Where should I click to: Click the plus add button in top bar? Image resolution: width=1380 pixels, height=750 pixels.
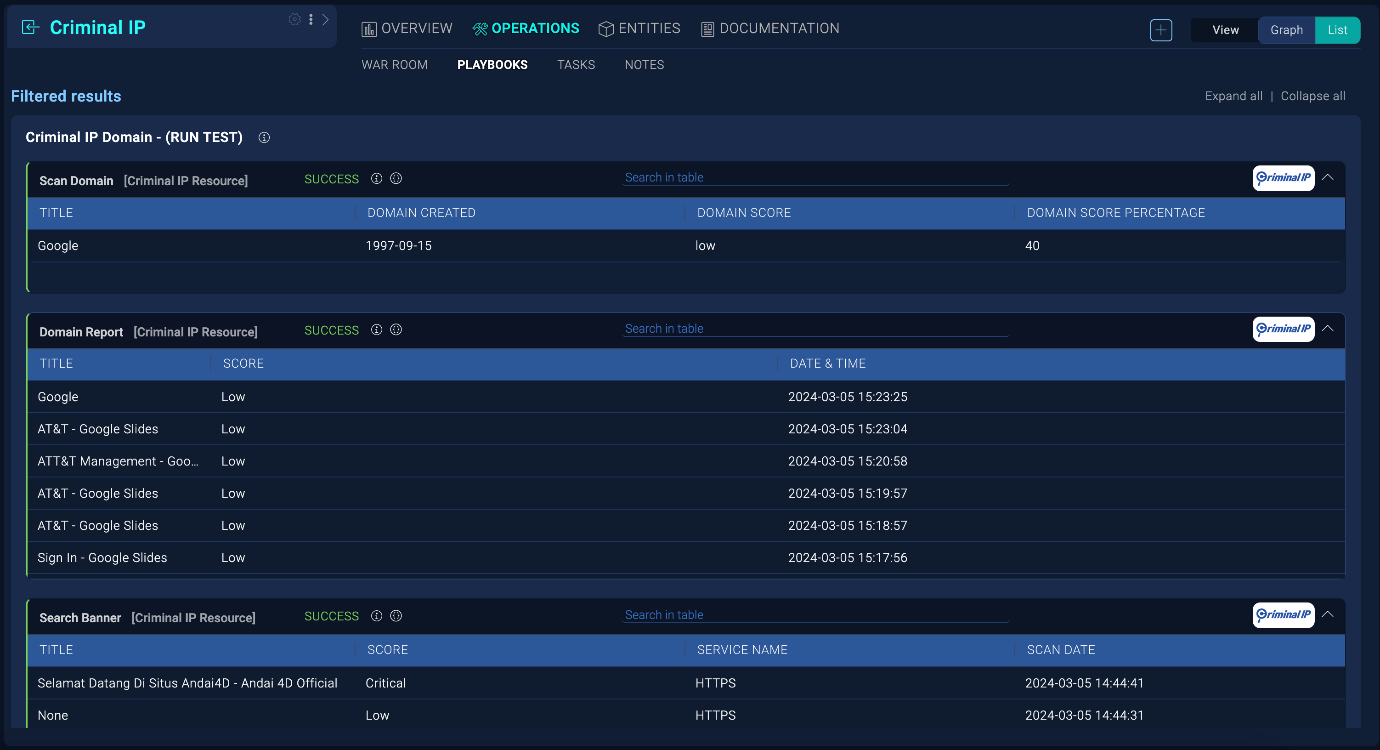pyautogui.click(x=1161, y=30)
